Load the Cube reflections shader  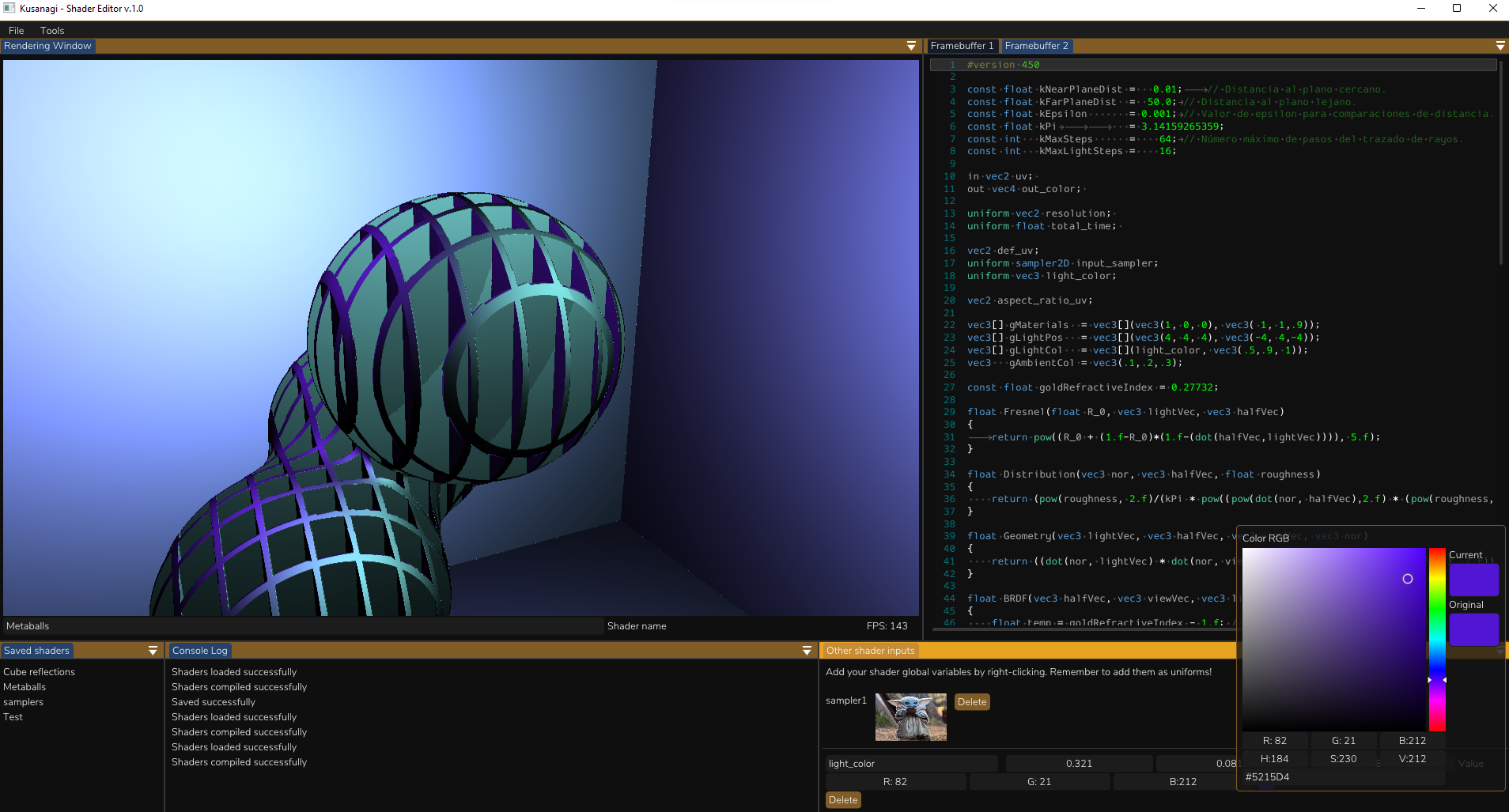tap(40, 672)
